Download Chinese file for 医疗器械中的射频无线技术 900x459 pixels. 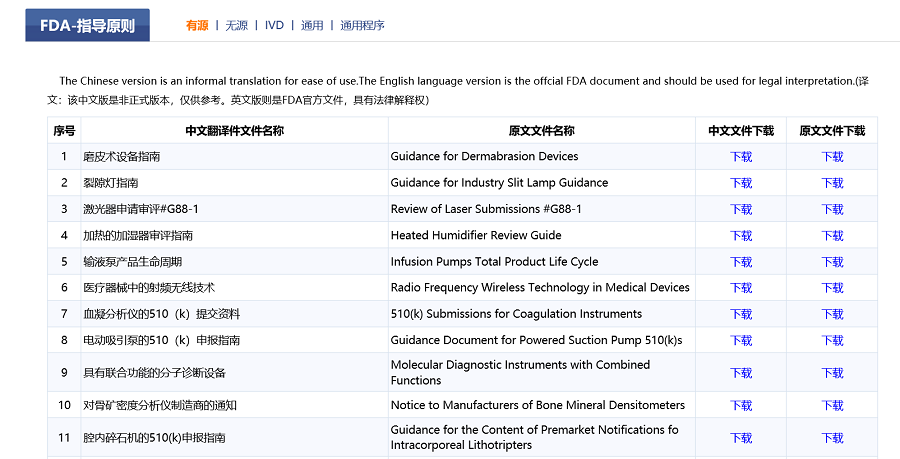point(741,288)
